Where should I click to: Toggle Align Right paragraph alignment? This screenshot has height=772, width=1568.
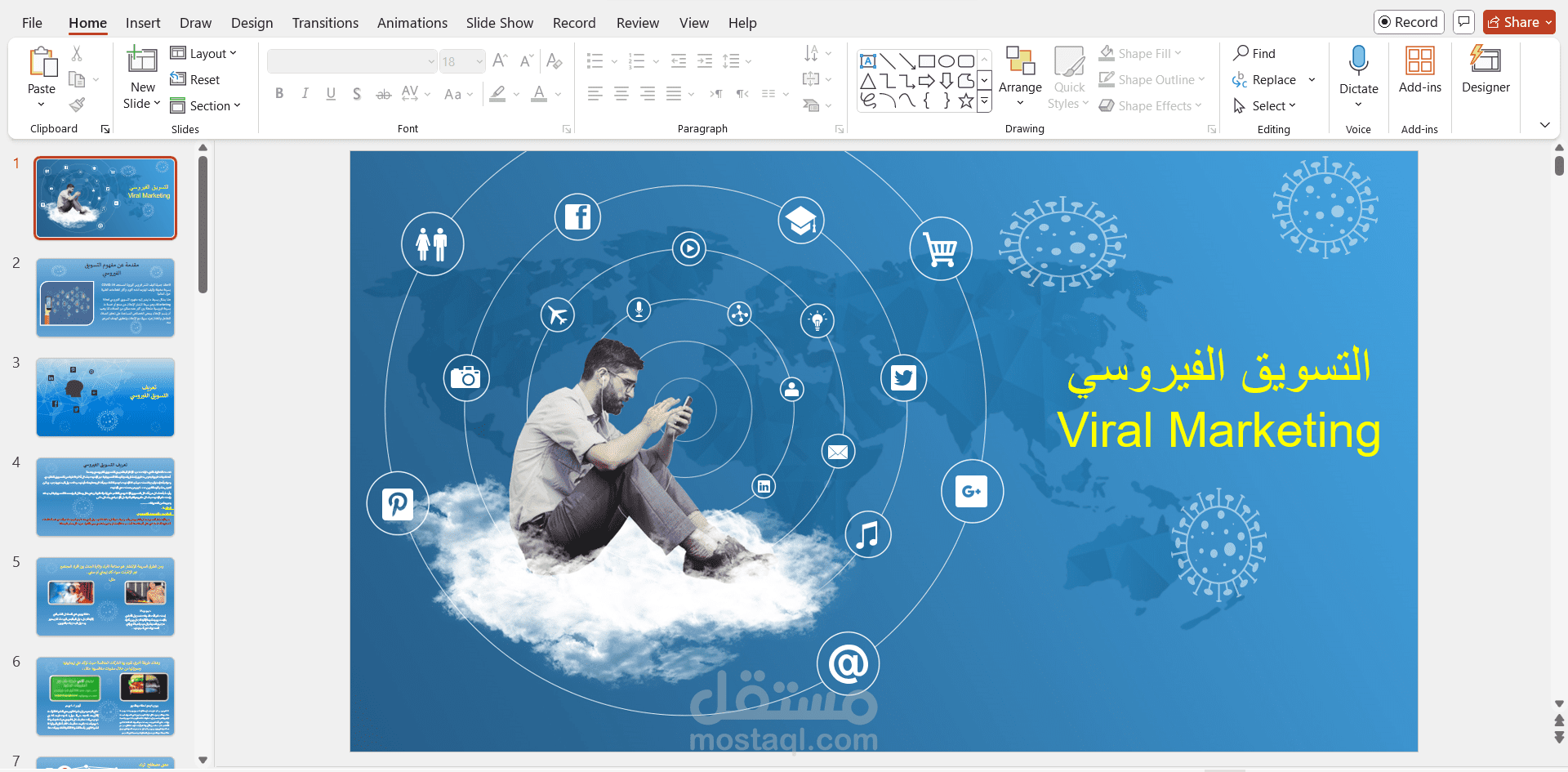(x=648, y=94)
